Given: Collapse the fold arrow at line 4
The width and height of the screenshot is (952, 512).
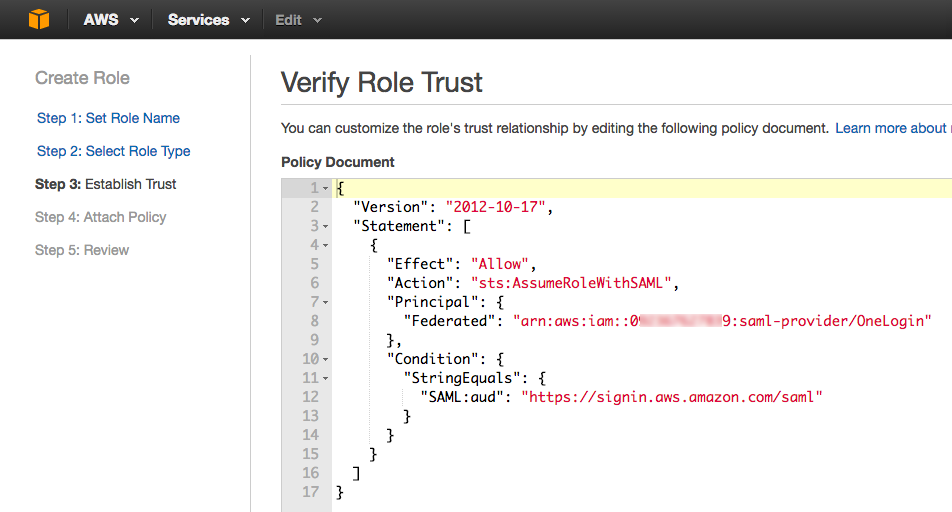Looking at the screenshot, I should [x=325, y=245].
